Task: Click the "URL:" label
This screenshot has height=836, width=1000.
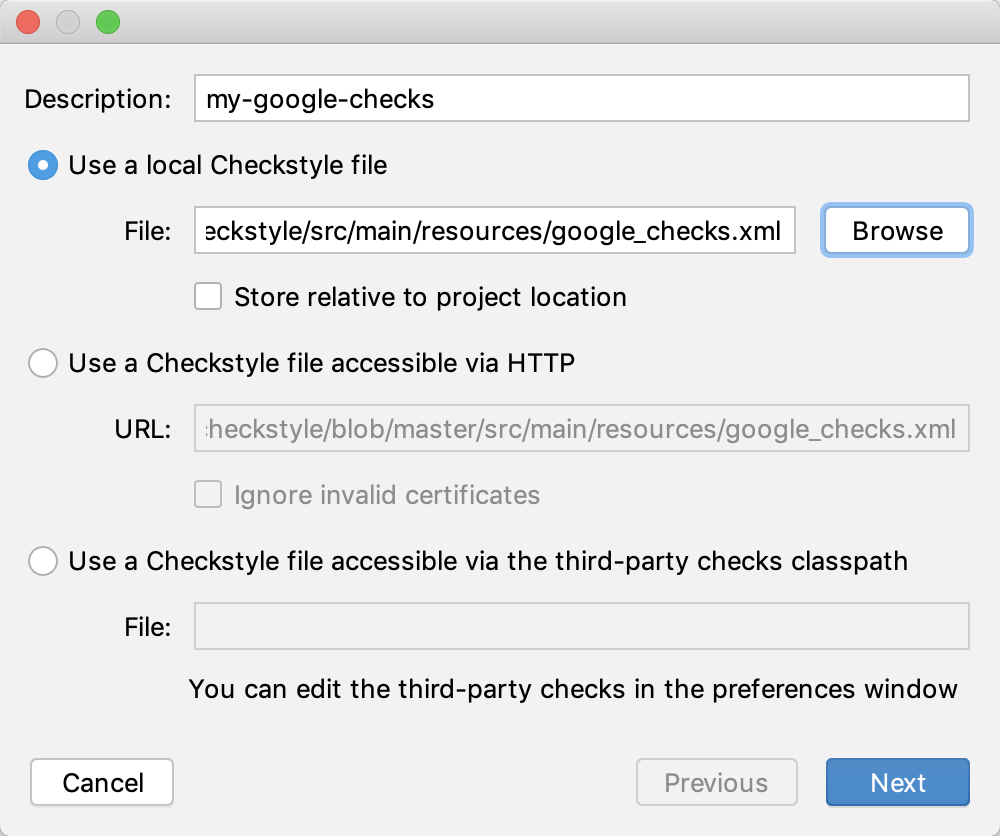Action: 142,430
